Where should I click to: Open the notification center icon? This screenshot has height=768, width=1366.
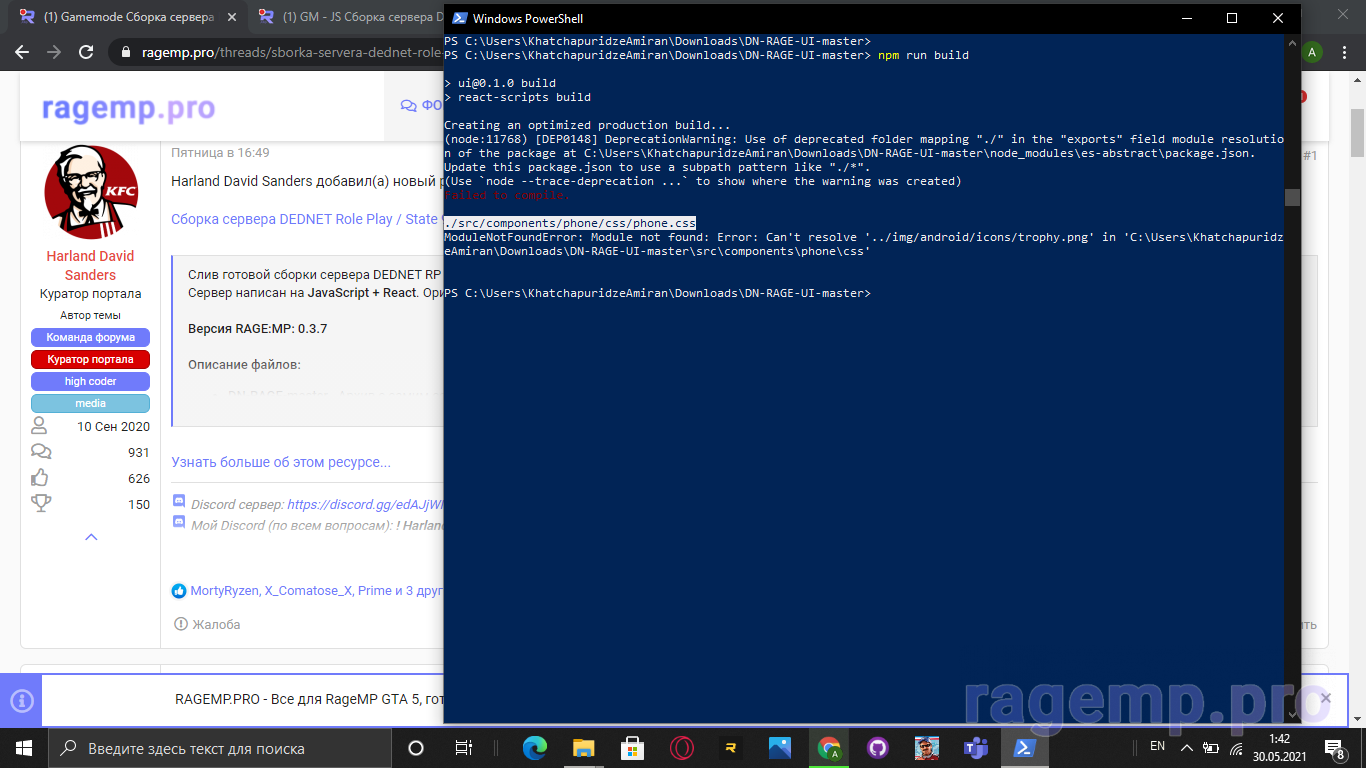point(1334,748)
